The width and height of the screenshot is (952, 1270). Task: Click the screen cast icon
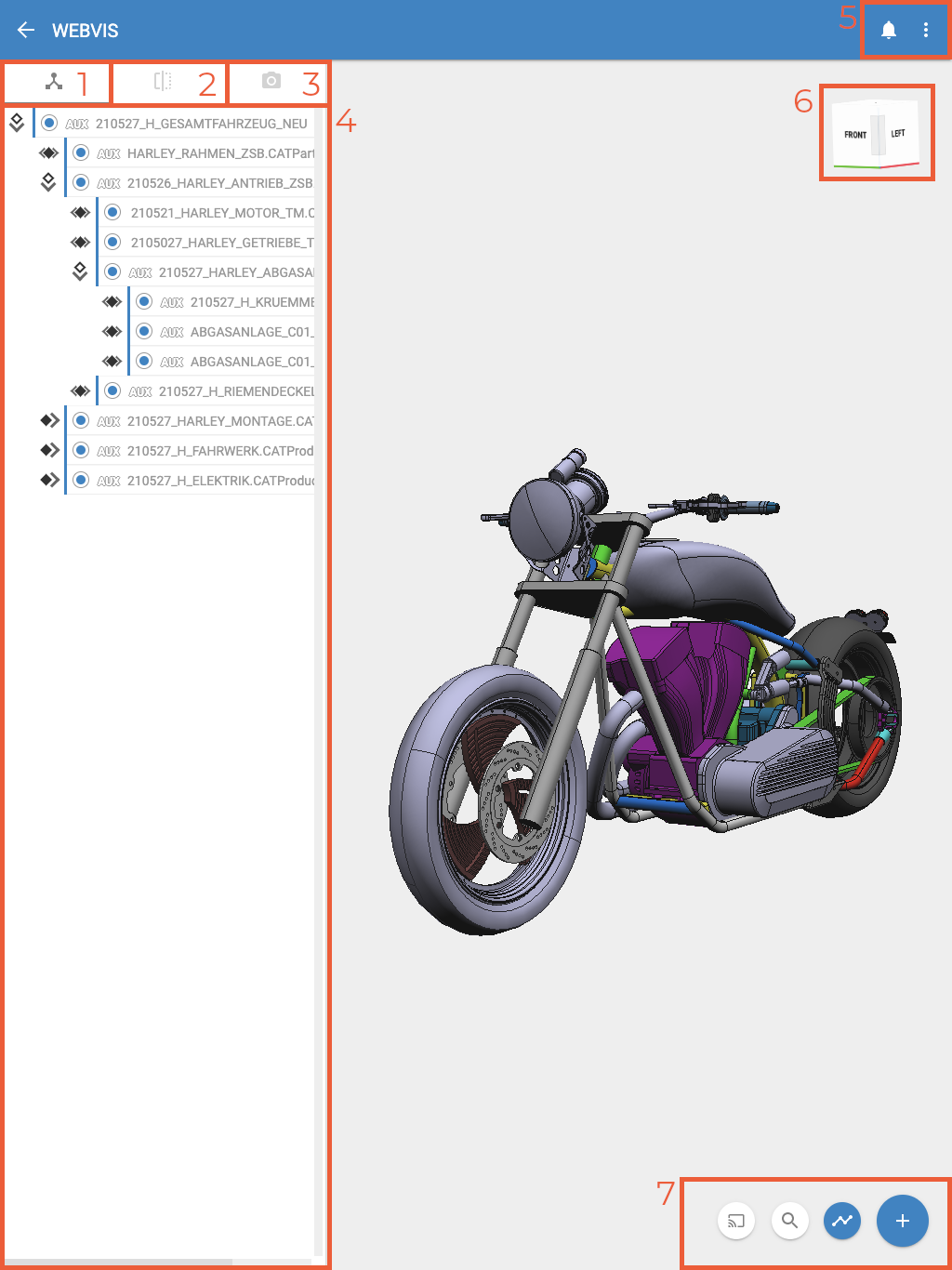(736, 1221)
